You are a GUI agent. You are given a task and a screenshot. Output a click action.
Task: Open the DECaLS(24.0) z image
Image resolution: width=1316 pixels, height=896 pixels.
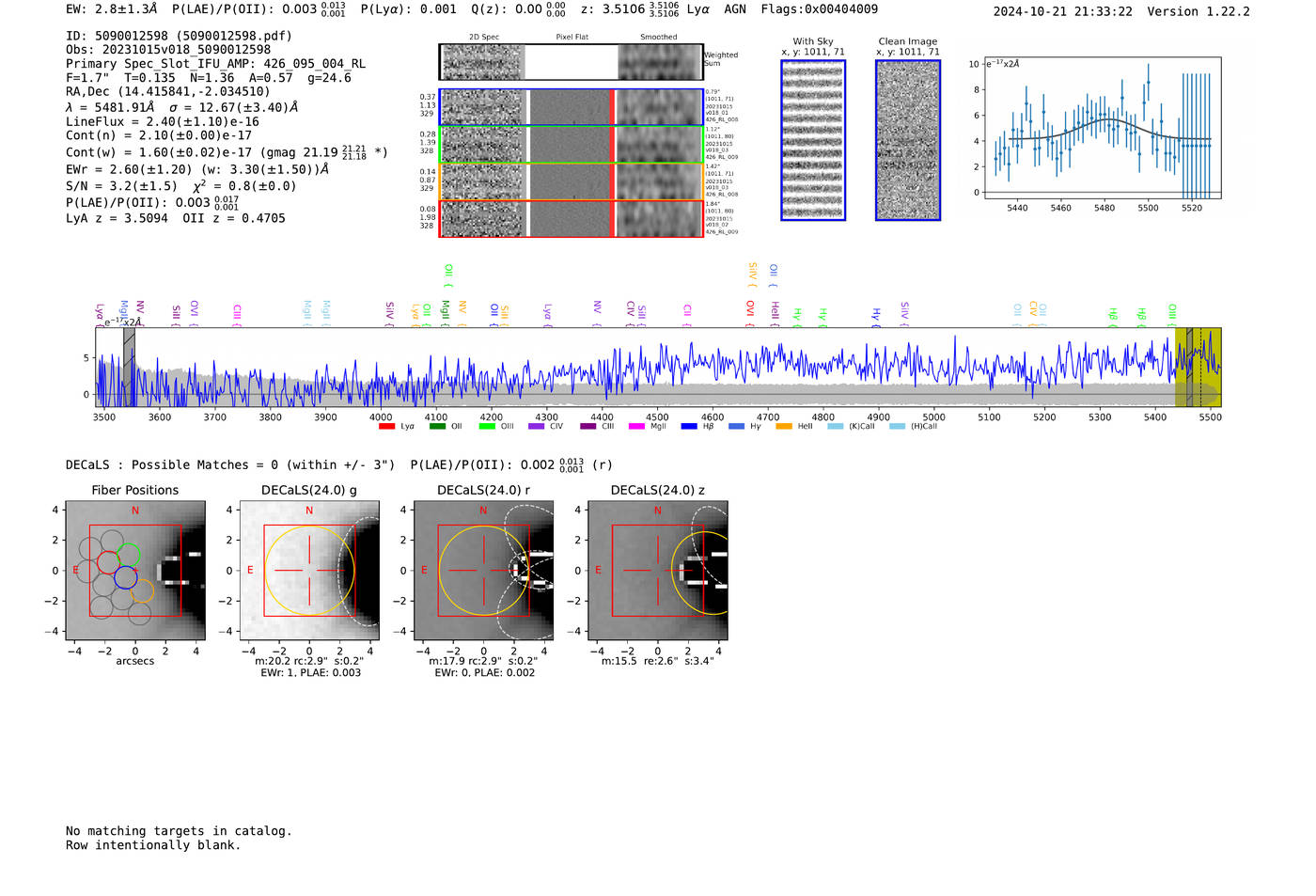coord(657,571)
